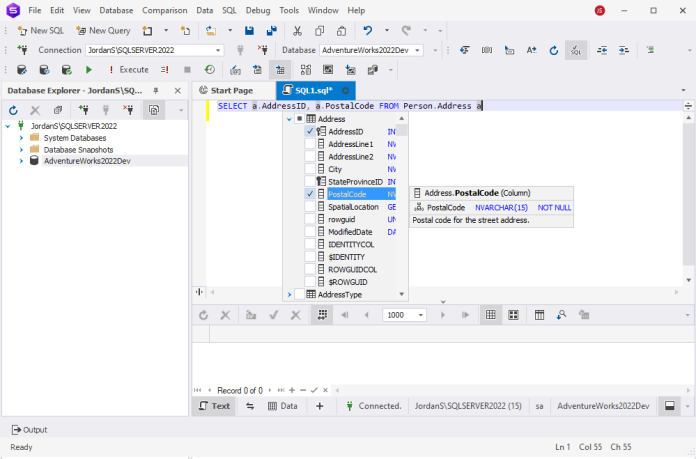Screen dimensions: 696x459
Task: Run the query with the green play icon
Action: 89,70
